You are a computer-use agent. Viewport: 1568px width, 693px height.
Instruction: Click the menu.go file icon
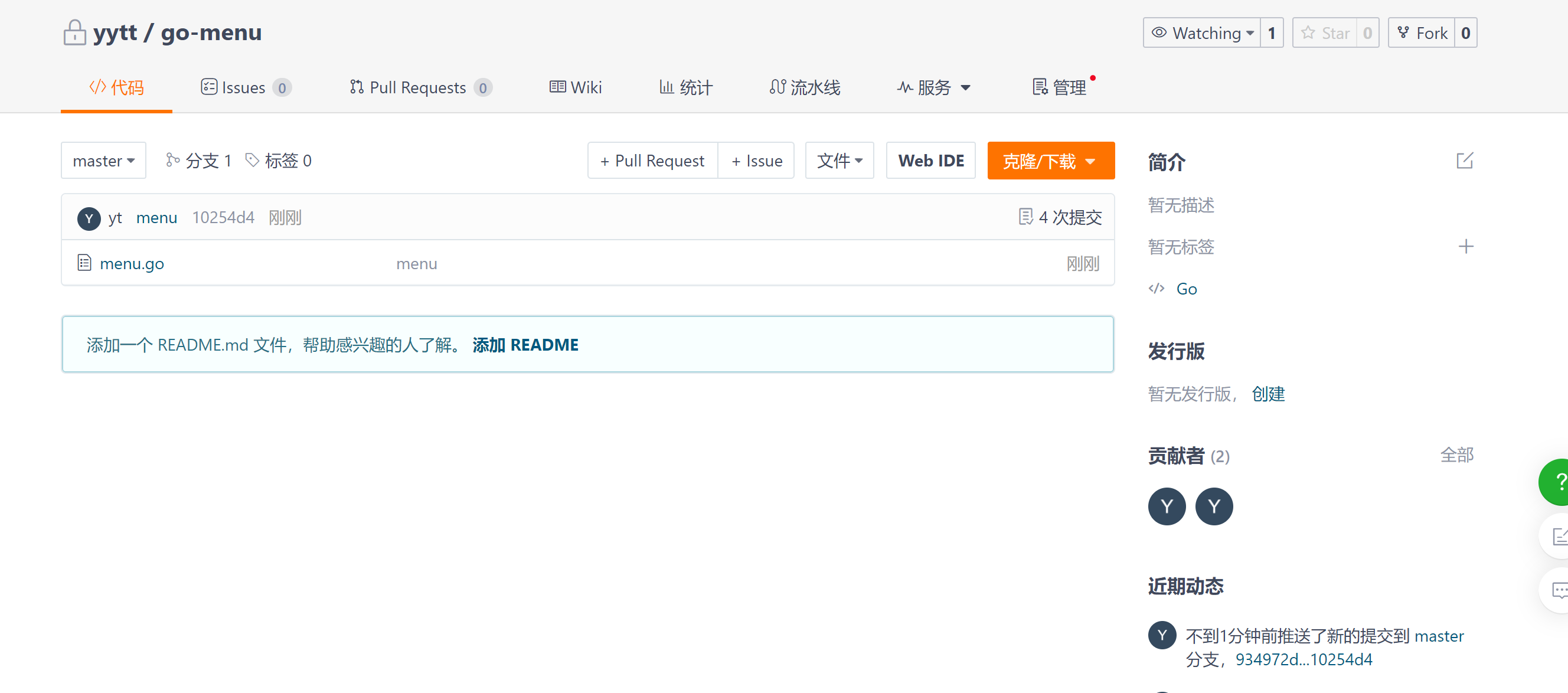(84, 263)
